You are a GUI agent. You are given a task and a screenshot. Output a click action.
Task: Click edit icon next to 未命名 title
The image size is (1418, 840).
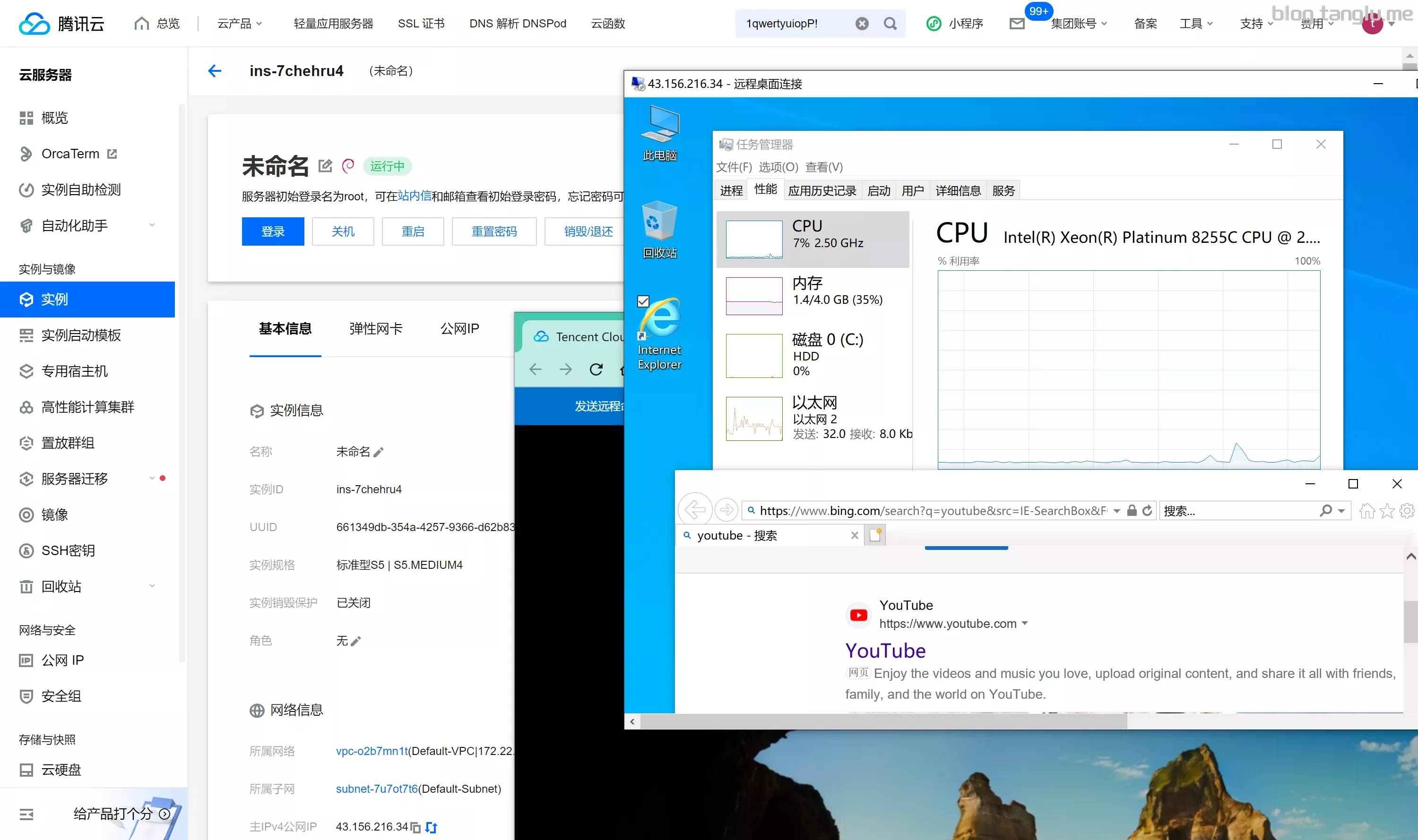(325, 166)
